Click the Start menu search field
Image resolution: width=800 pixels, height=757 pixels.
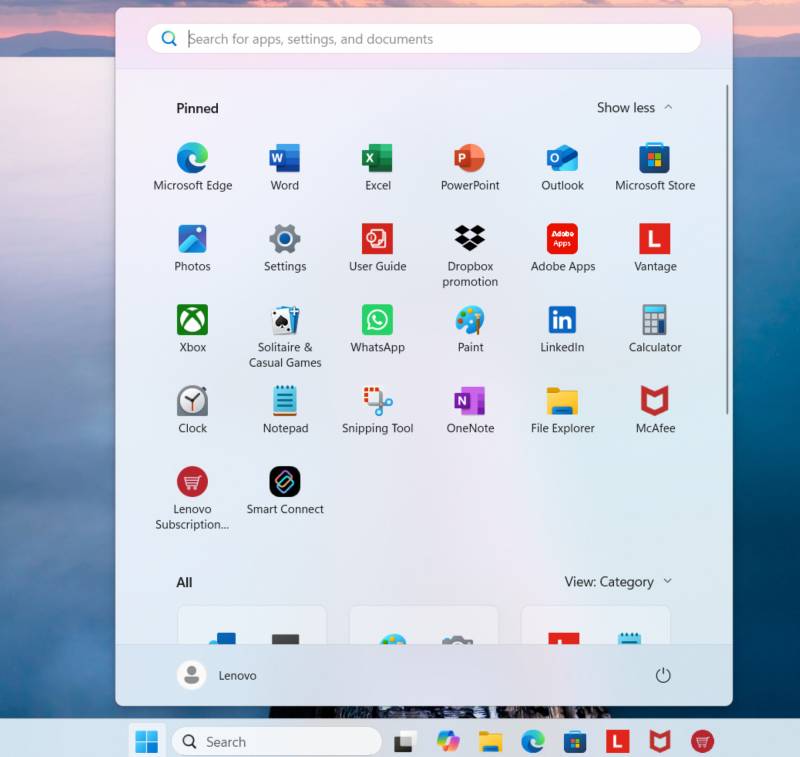[423, 39]
